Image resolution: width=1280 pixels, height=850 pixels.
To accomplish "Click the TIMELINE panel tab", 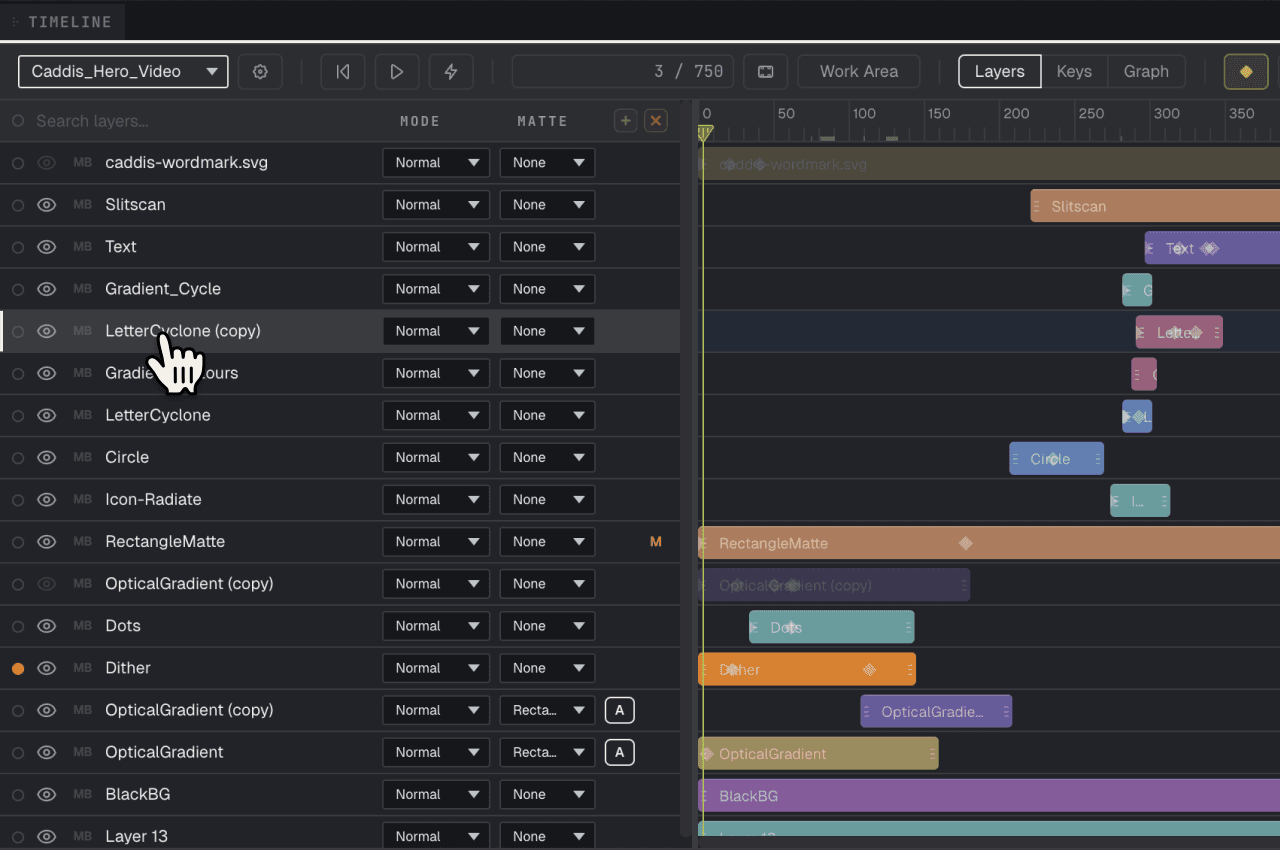I will pyautogui.click(x=62, y=21).
